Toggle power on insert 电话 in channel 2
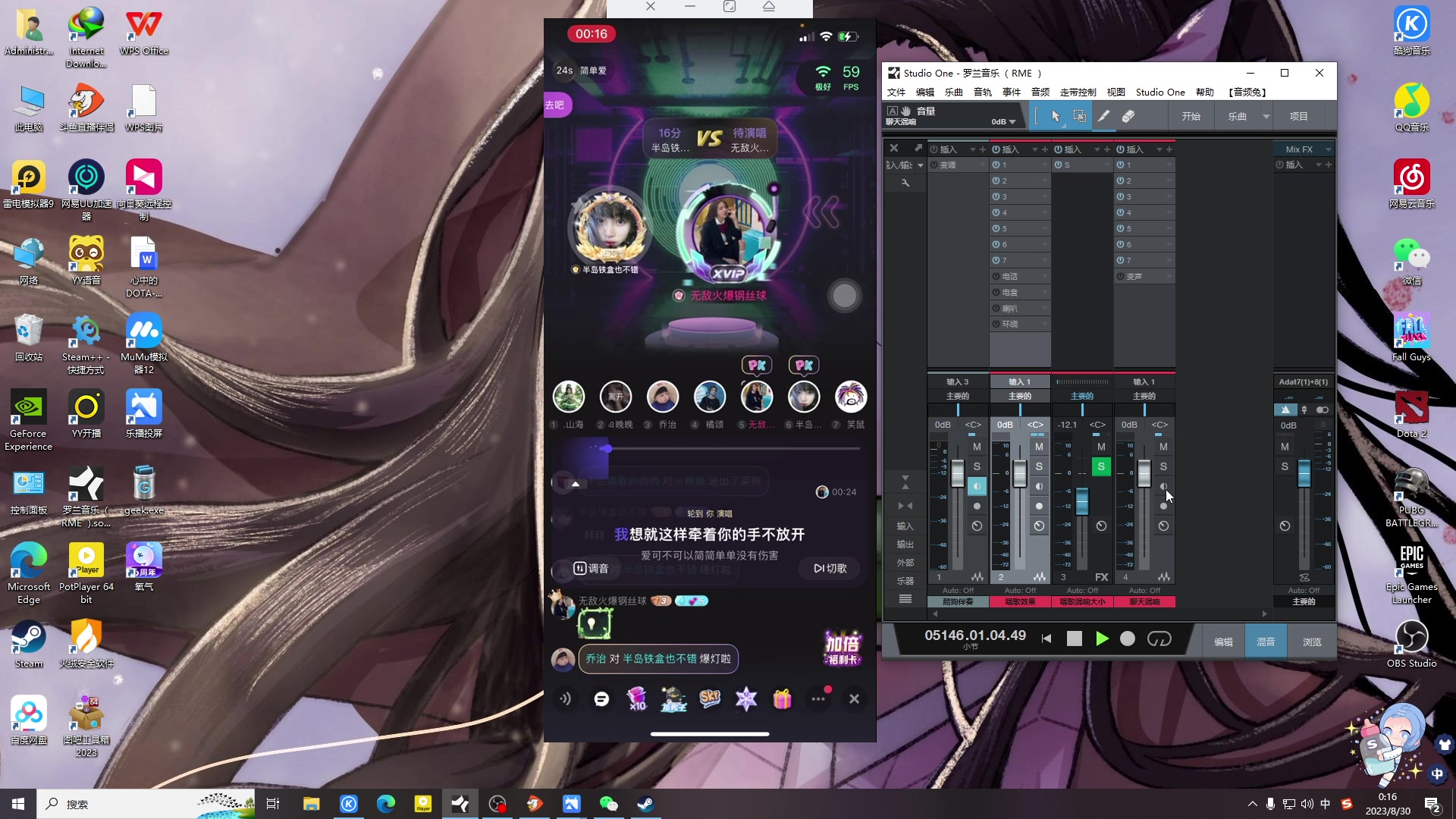1456x819 pixels. click(996, 276)
